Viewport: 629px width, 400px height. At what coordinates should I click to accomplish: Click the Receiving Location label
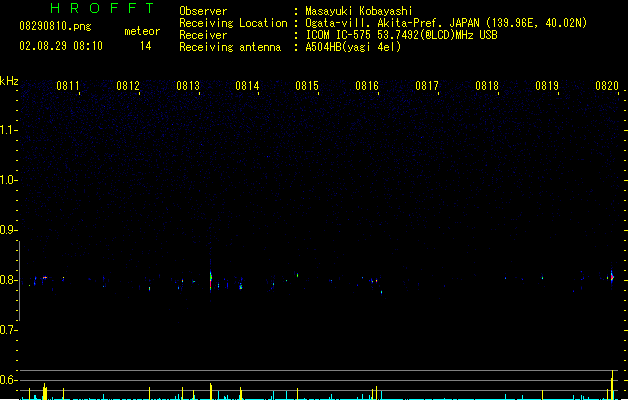coord(233,23)
